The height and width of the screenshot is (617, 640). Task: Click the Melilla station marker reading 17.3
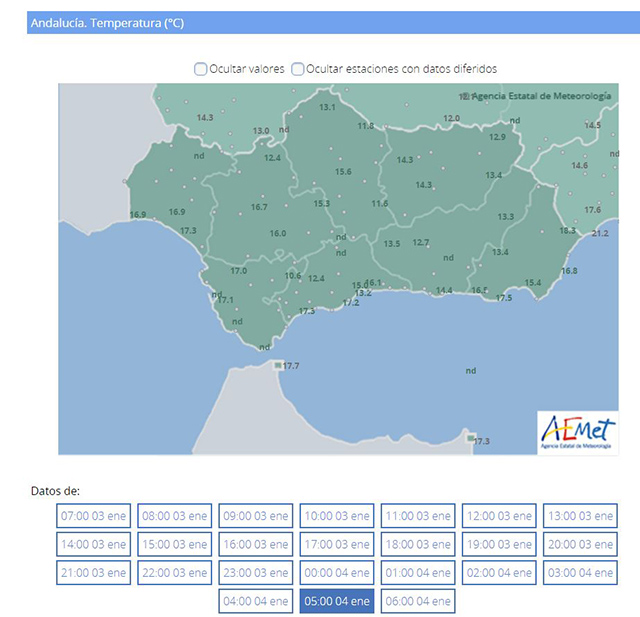click(471, 440)
